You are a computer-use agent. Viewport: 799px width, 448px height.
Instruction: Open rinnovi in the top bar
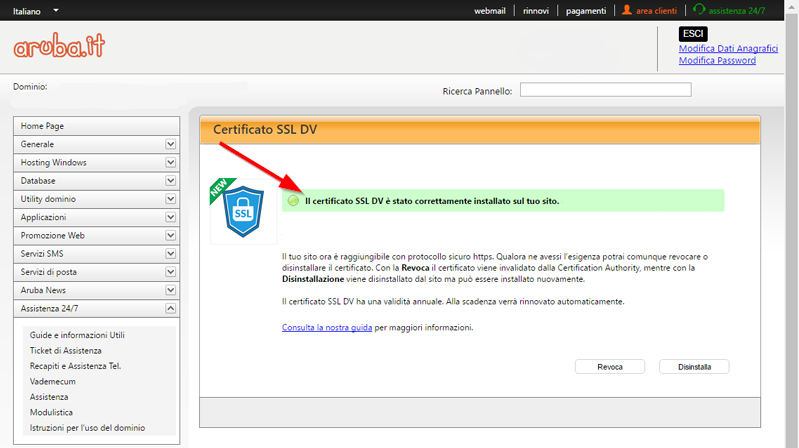point(536,11)
